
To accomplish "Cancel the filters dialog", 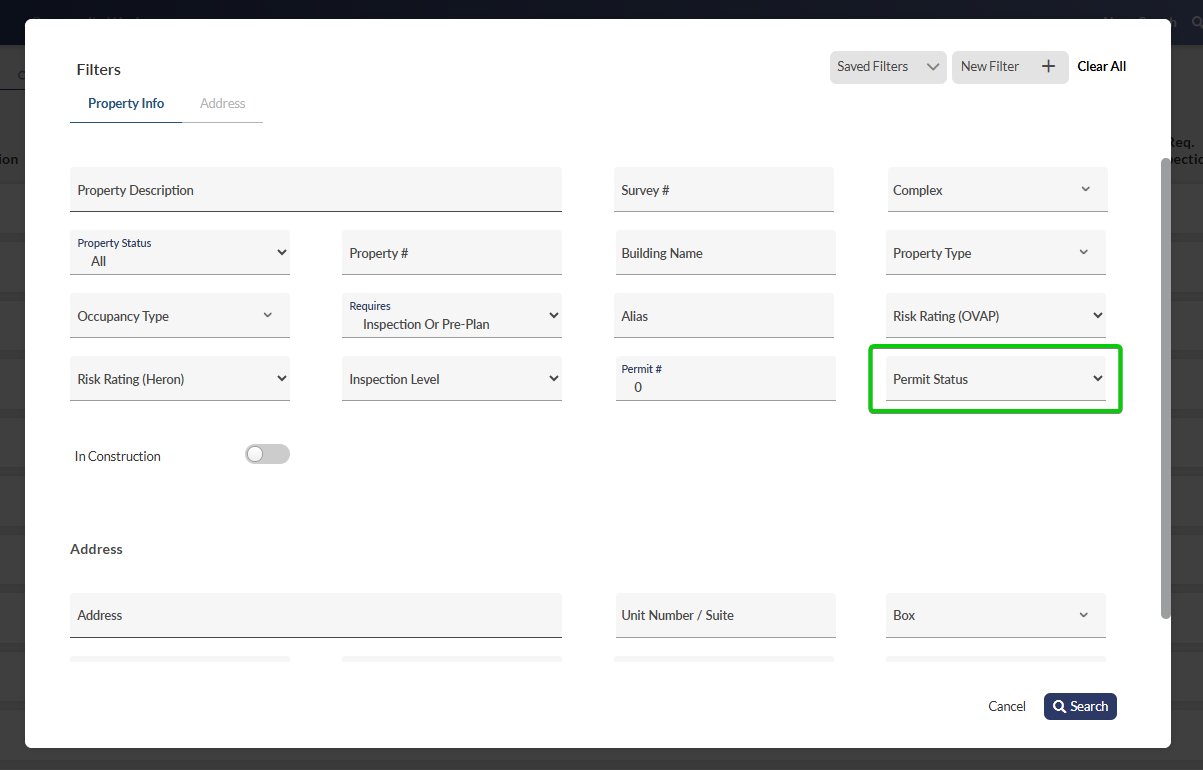I will click(x=1007, y=706).
